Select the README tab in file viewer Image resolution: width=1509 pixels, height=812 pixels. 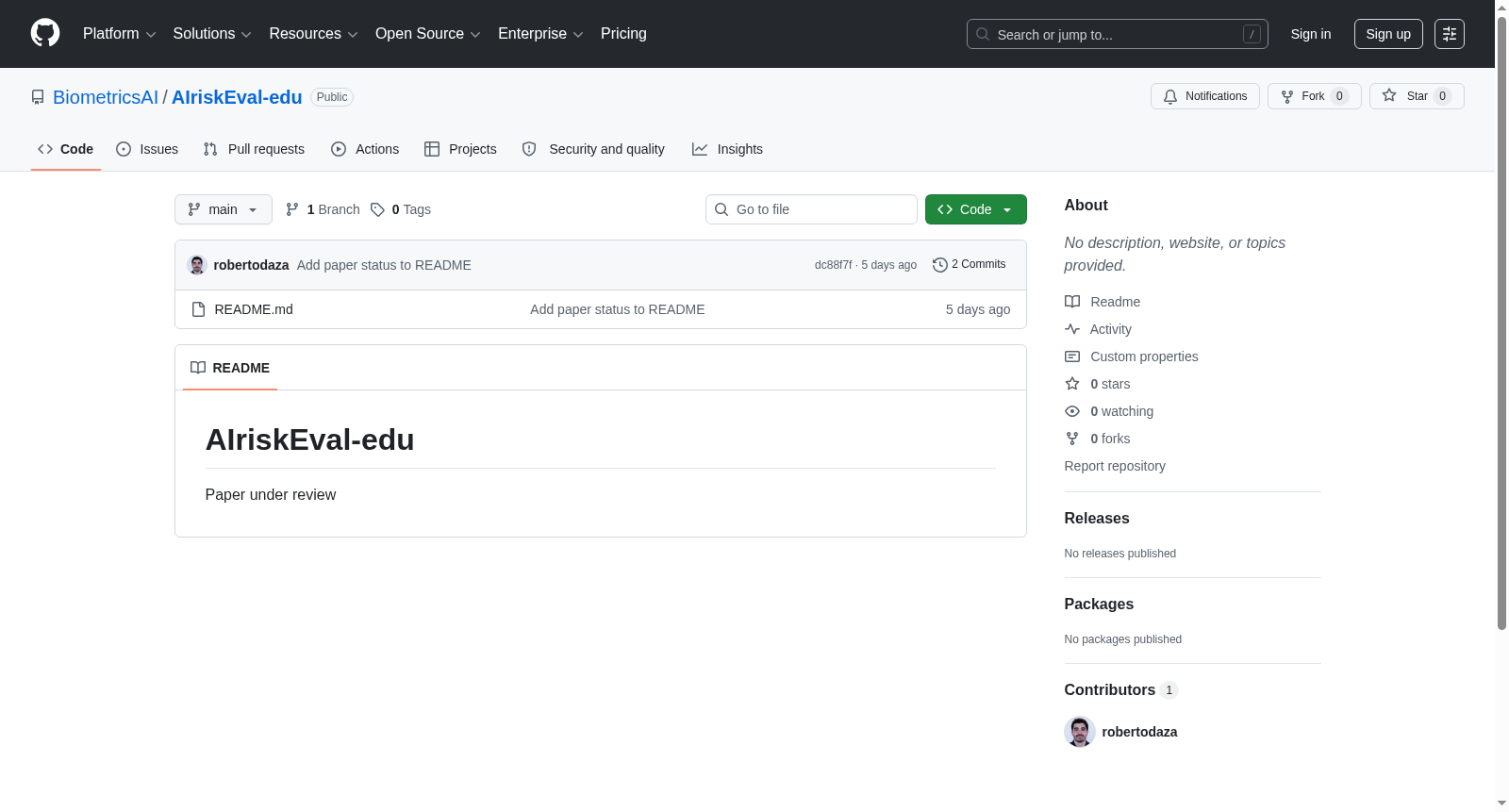(230, 368)
